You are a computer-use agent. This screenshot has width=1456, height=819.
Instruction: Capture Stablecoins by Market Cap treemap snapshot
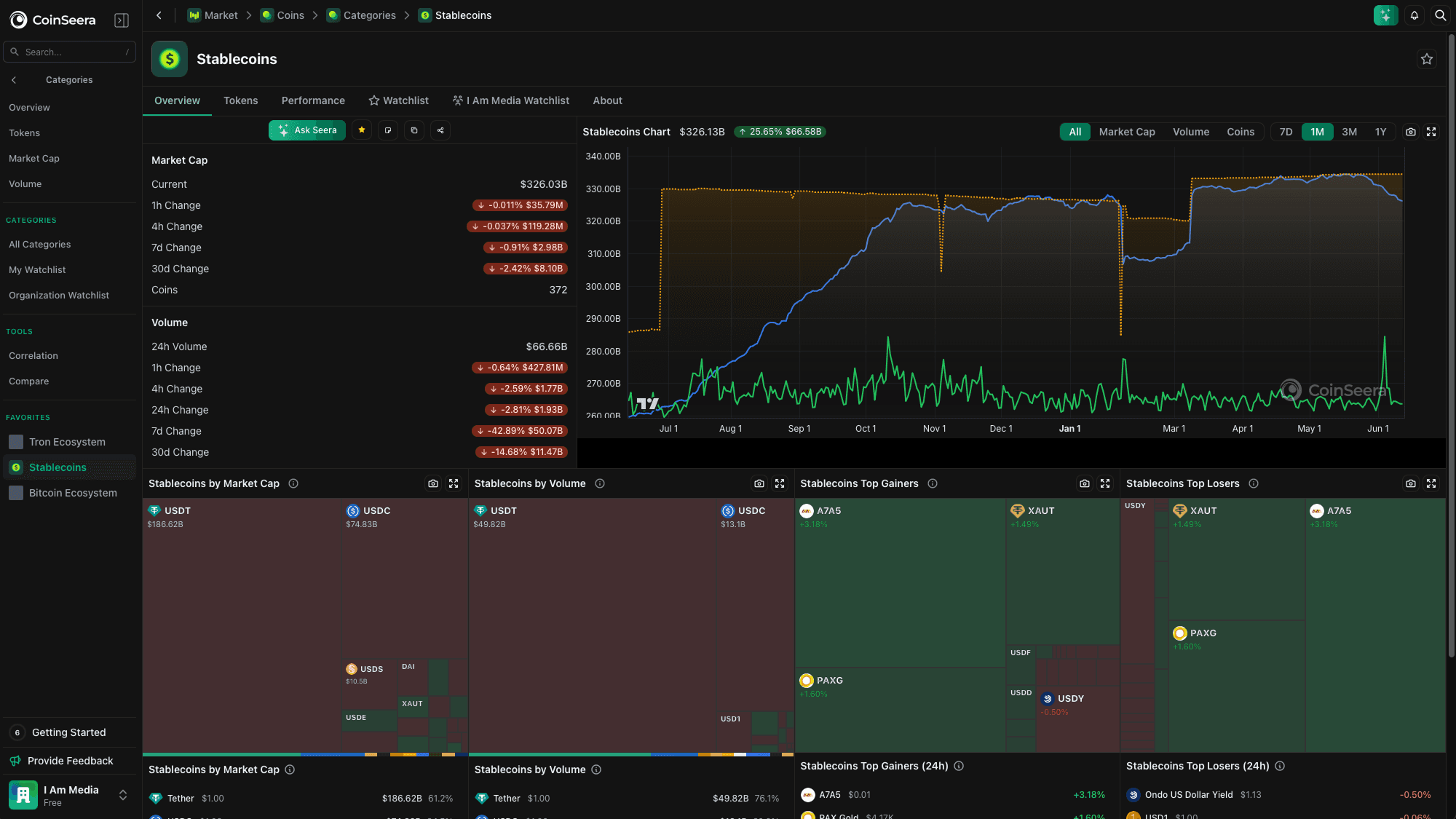pyautogui.click(x=433, y=483)
